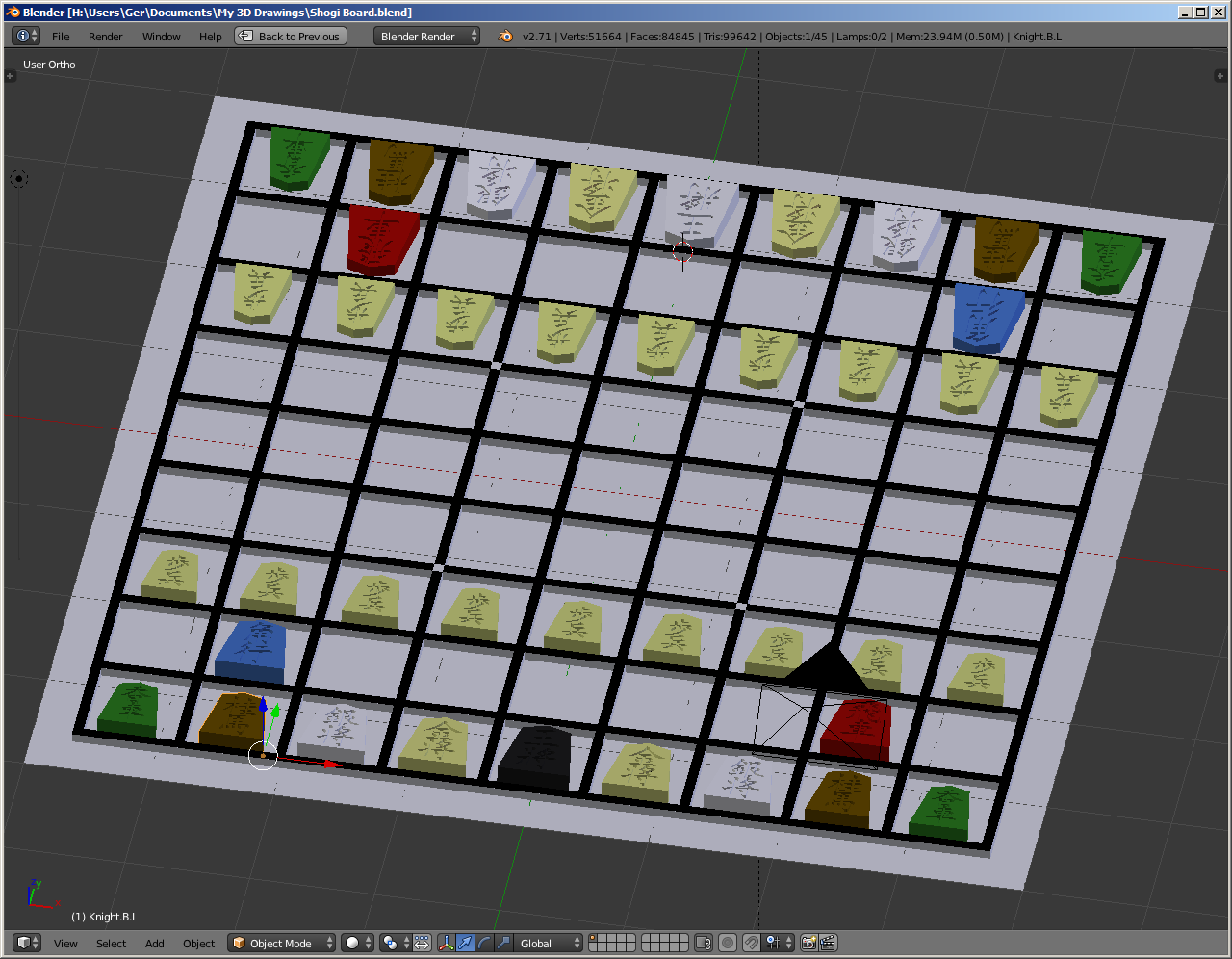The height and width of the screenshot is (959, 1232).
Task: Open the Select menu in viewport header
Action: pos(111,944)
